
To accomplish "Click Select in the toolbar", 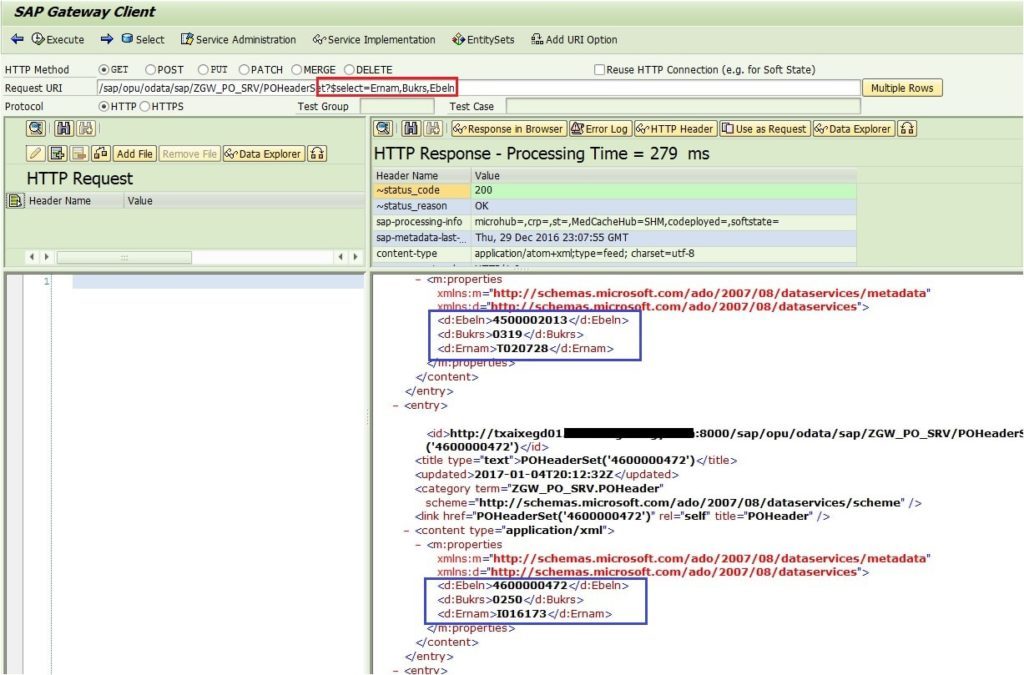I will tap(143, 39).
